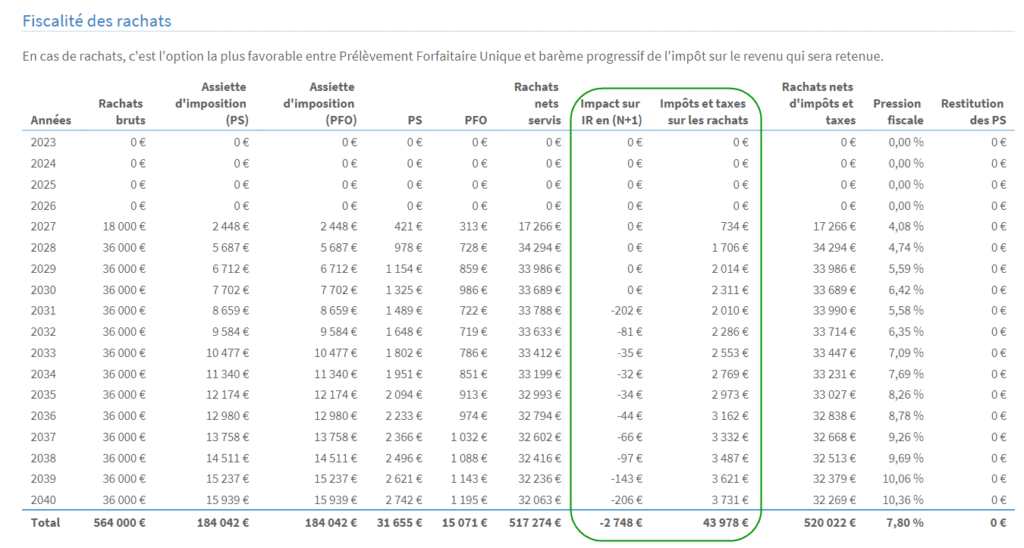1024x548 pixels.
Task: Select the 'Rachats bruts' column header
Action: tap(121, 112)
